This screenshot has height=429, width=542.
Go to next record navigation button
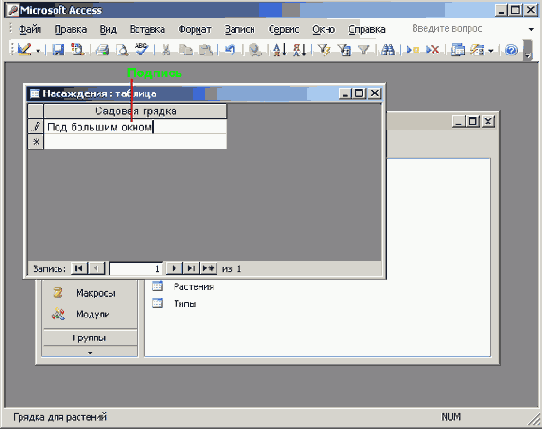[174, 268]
